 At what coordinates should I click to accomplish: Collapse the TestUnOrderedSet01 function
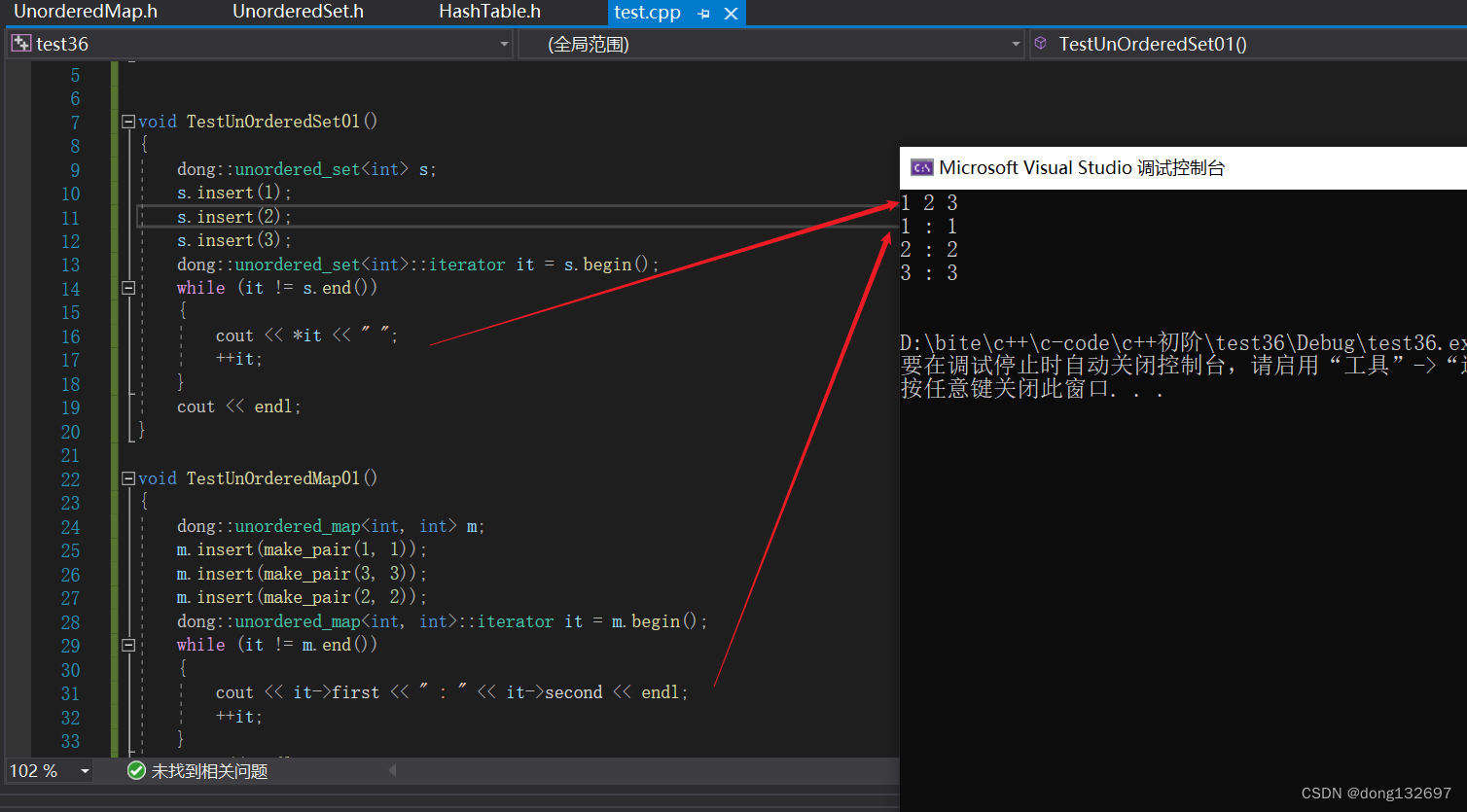click(127, 122)
